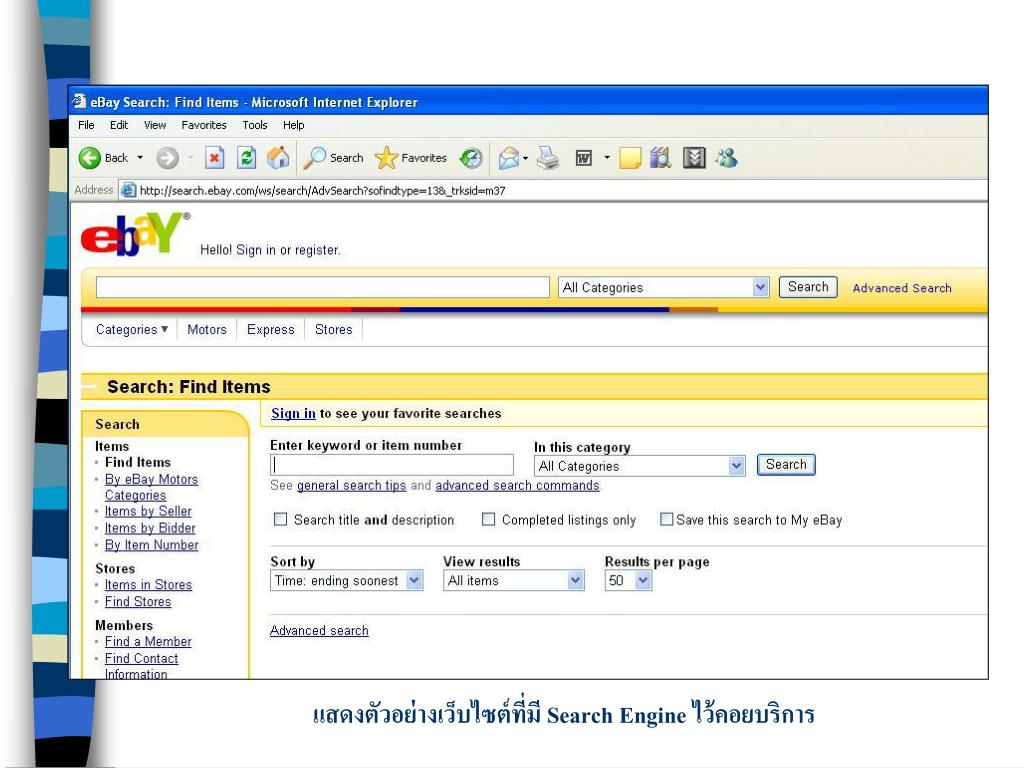Open the Find Contact Information link
Viewport: 1024px width, 768px height.
click(141, 665)
